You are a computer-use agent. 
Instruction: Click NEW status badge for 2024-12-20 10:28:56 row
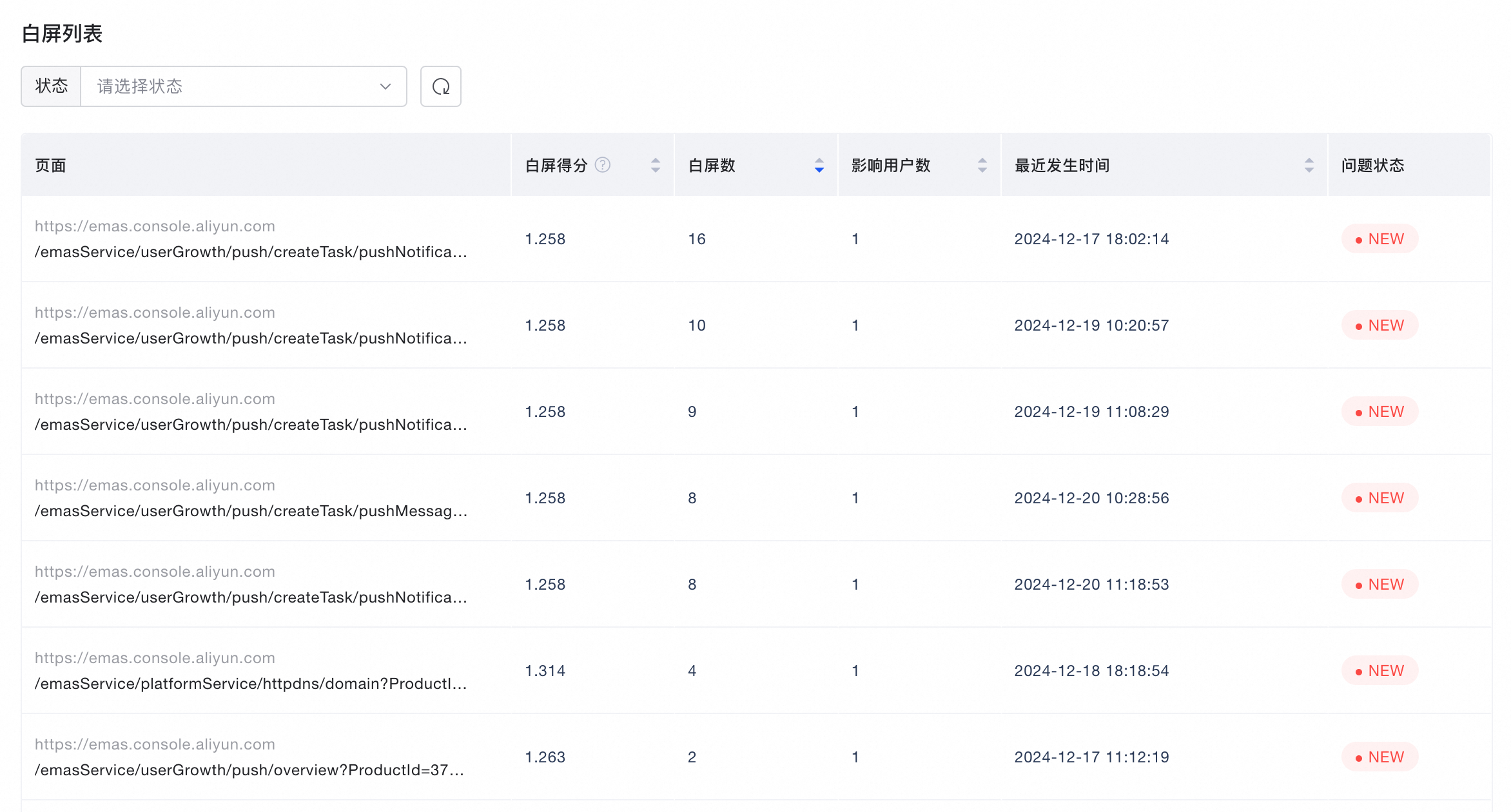[x=1379, y=498]
